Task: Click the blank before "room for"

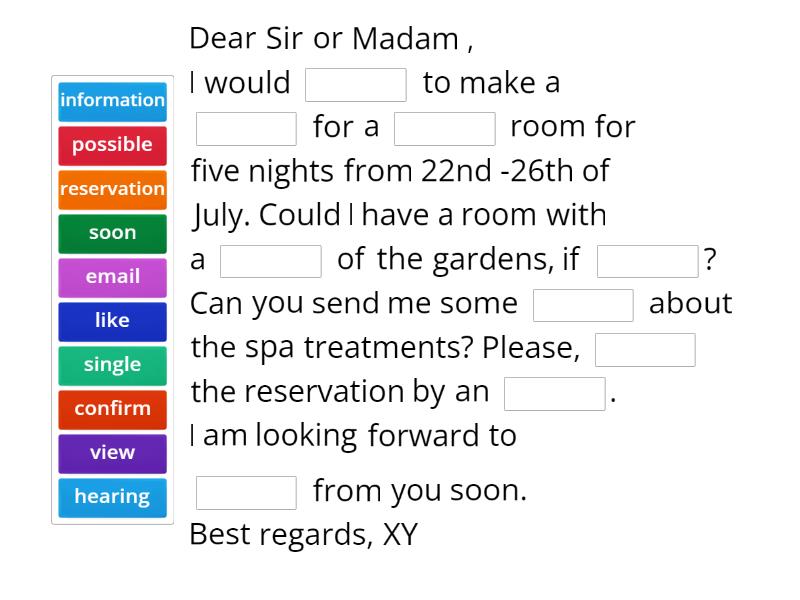Action: 446,127
